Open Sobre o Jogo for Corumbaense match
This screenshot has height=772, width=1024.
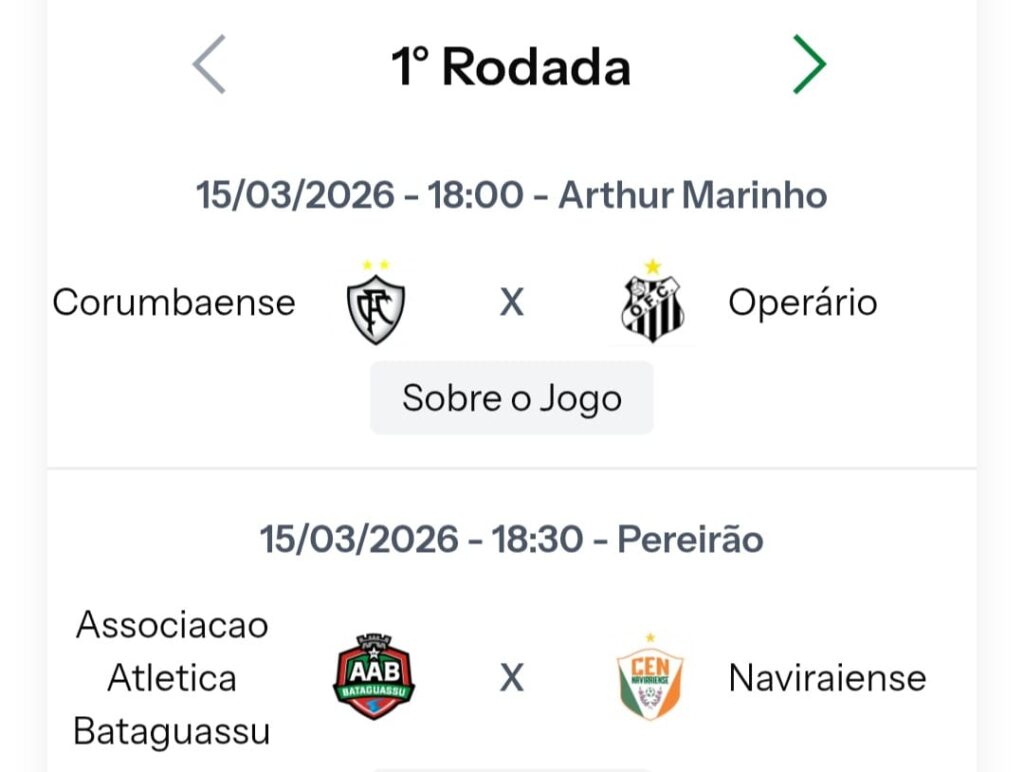tap(512, 398)
